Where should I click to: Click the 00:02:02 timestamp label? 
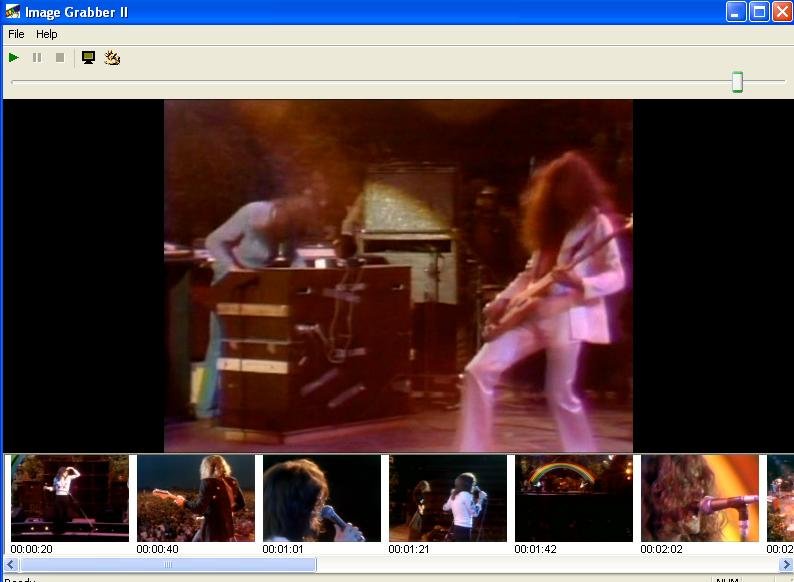point(661,549)
